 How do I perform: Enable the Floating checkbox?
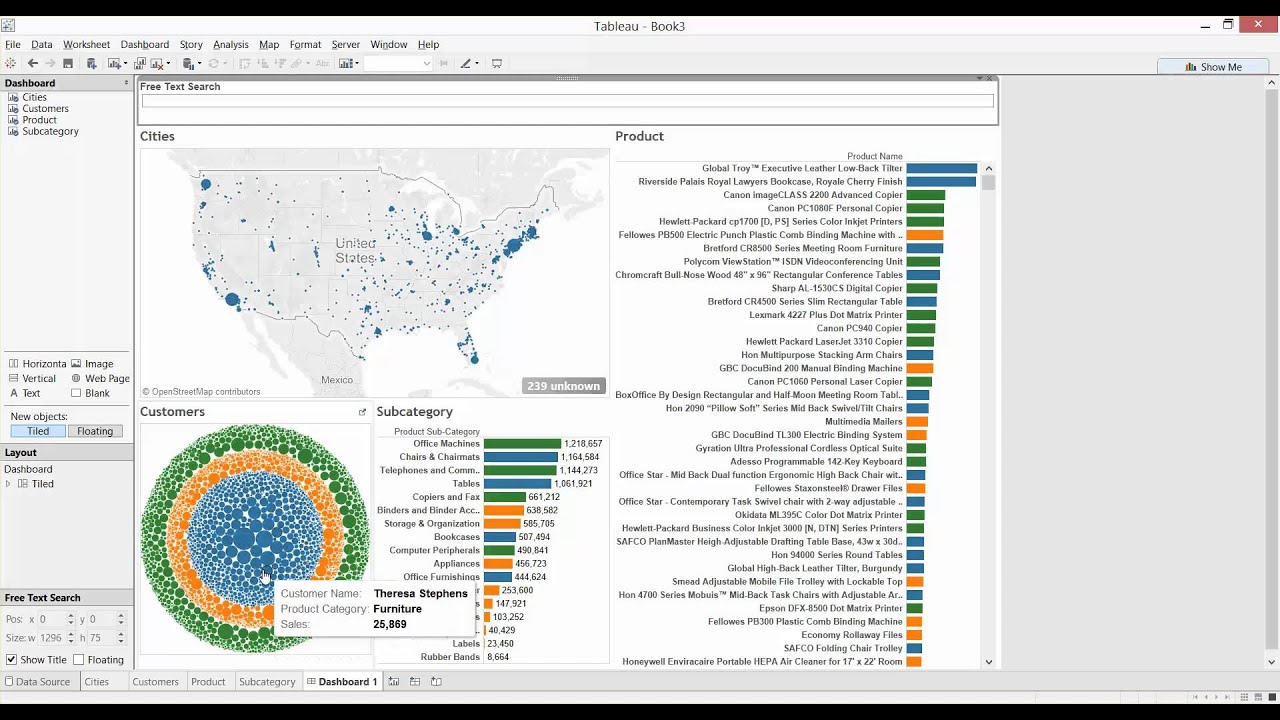[x=79, y=660]
